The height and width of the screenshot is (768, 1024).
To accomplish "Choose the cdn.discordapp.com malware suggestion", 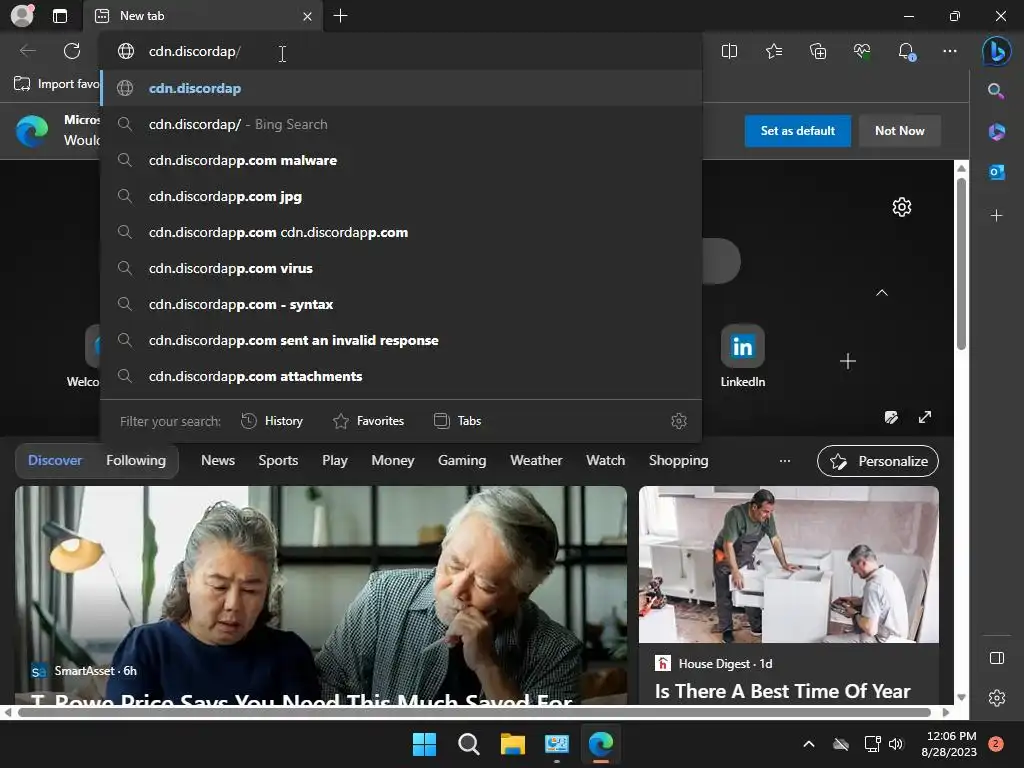I will [x=402, y=160].
